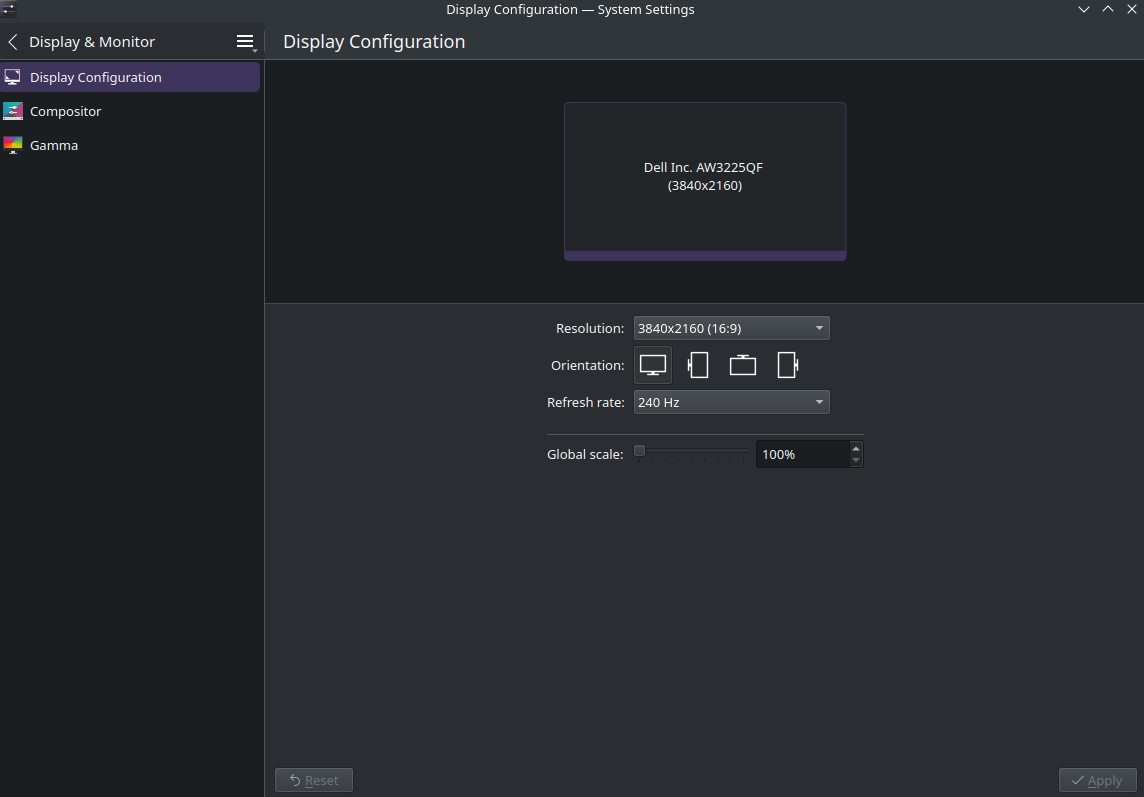
Task: Select the Display Configuration sidebar icon
Action: (x=12, y=77)
